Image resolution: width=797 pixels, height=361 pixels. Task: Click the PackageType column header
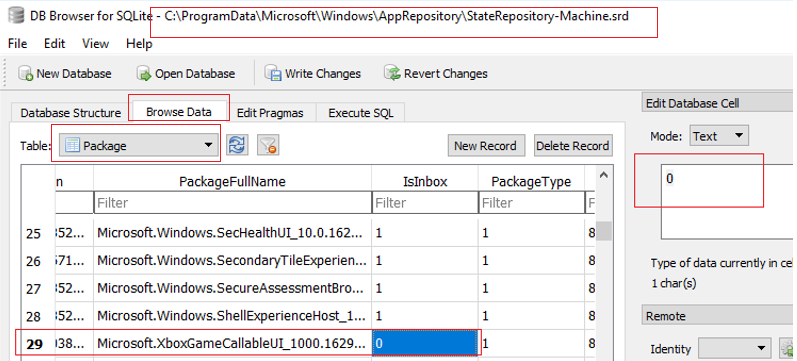531,182
